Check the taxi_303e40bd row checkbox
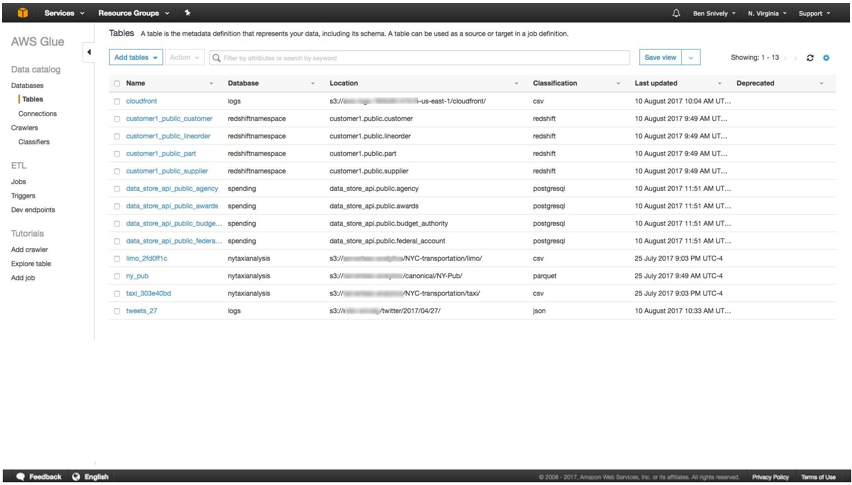Image resolution: width=852 pixels, height=485 pixels. 117,294
